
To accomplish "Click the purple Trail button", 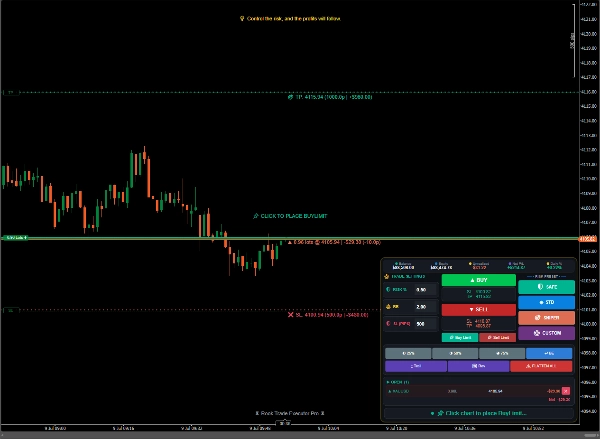I will pyautogui.click(x=416, y=366).
